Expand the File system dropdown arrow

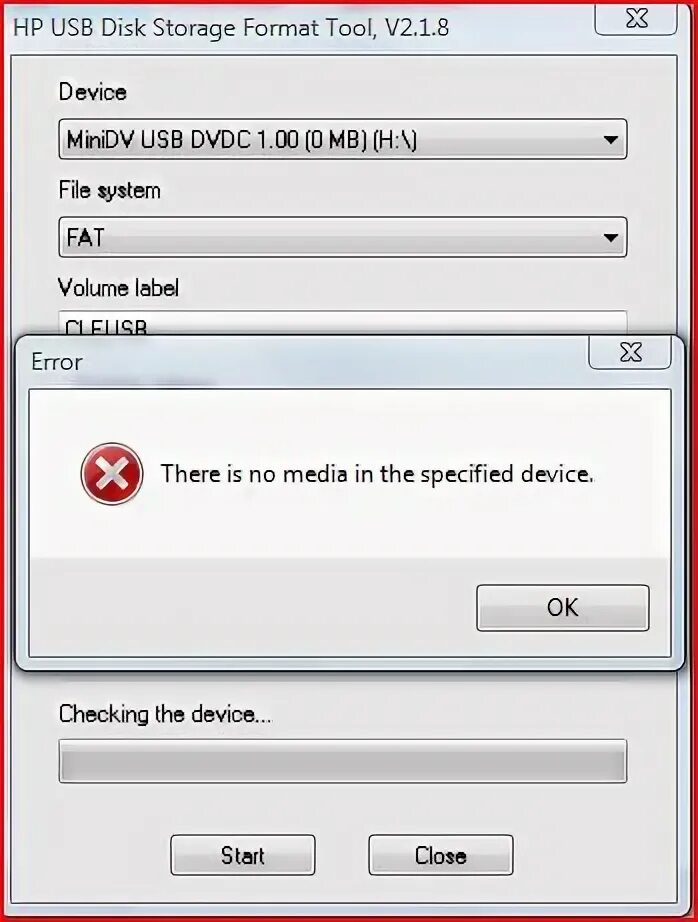(610, 238)
